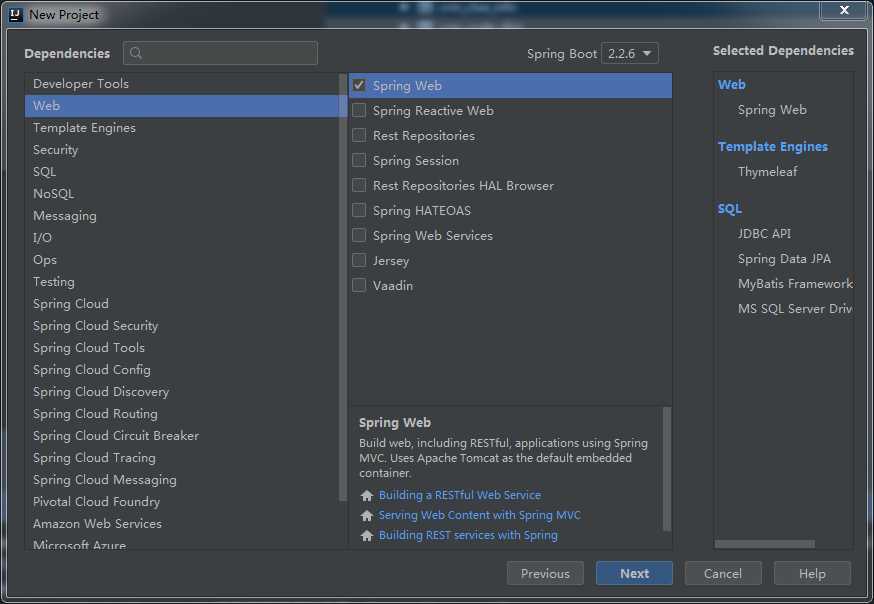The height and width of the screenshot is (604, 874).
Task: Enable the Spring Reactive Web checkbox
Action: (x=359, y=110)
